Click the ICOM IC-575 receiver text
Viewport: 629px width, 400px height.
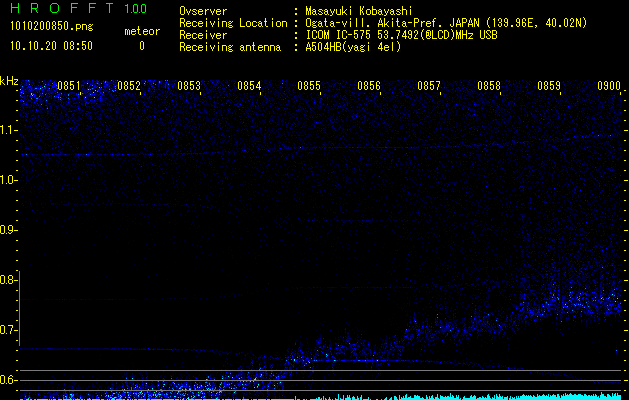[401, 35]
